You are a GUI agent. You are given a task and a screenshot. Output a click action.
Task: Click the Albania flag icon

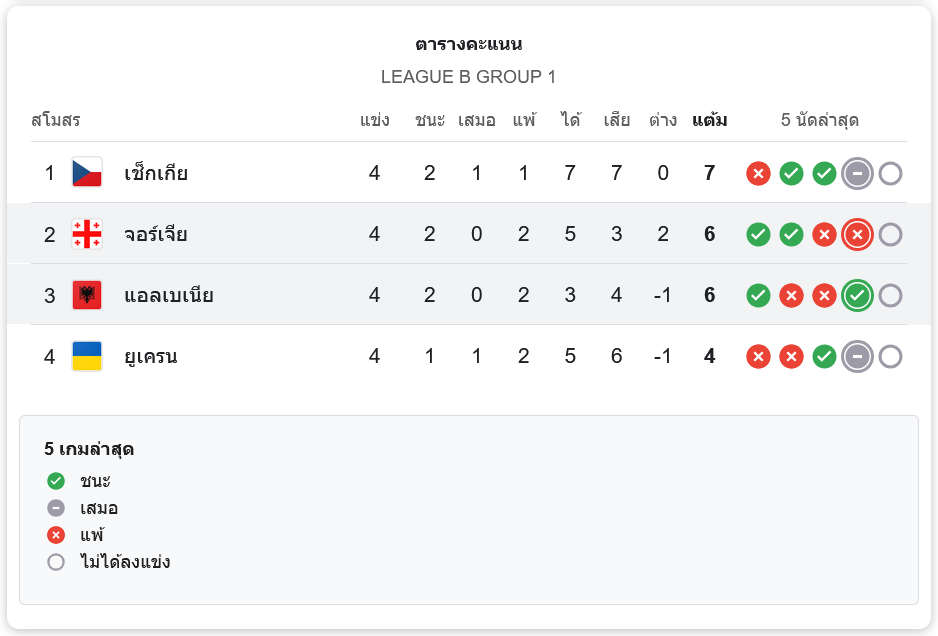coord(87,295)
